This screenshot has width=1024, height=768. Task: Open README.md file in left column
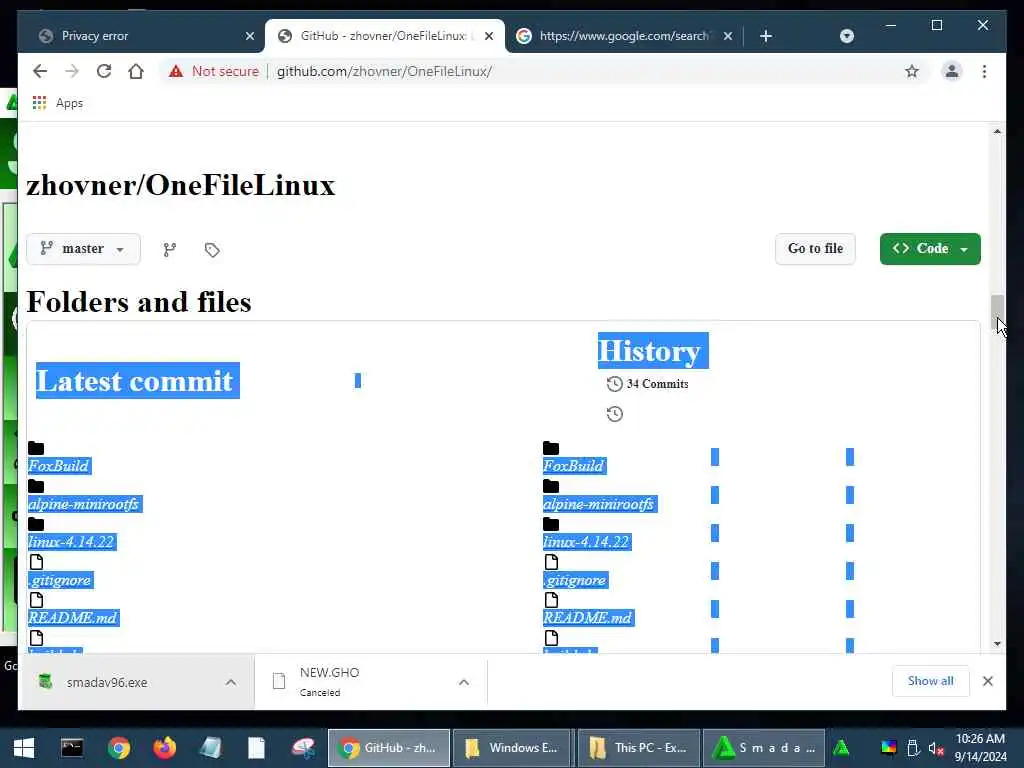(x=72, y=618)
